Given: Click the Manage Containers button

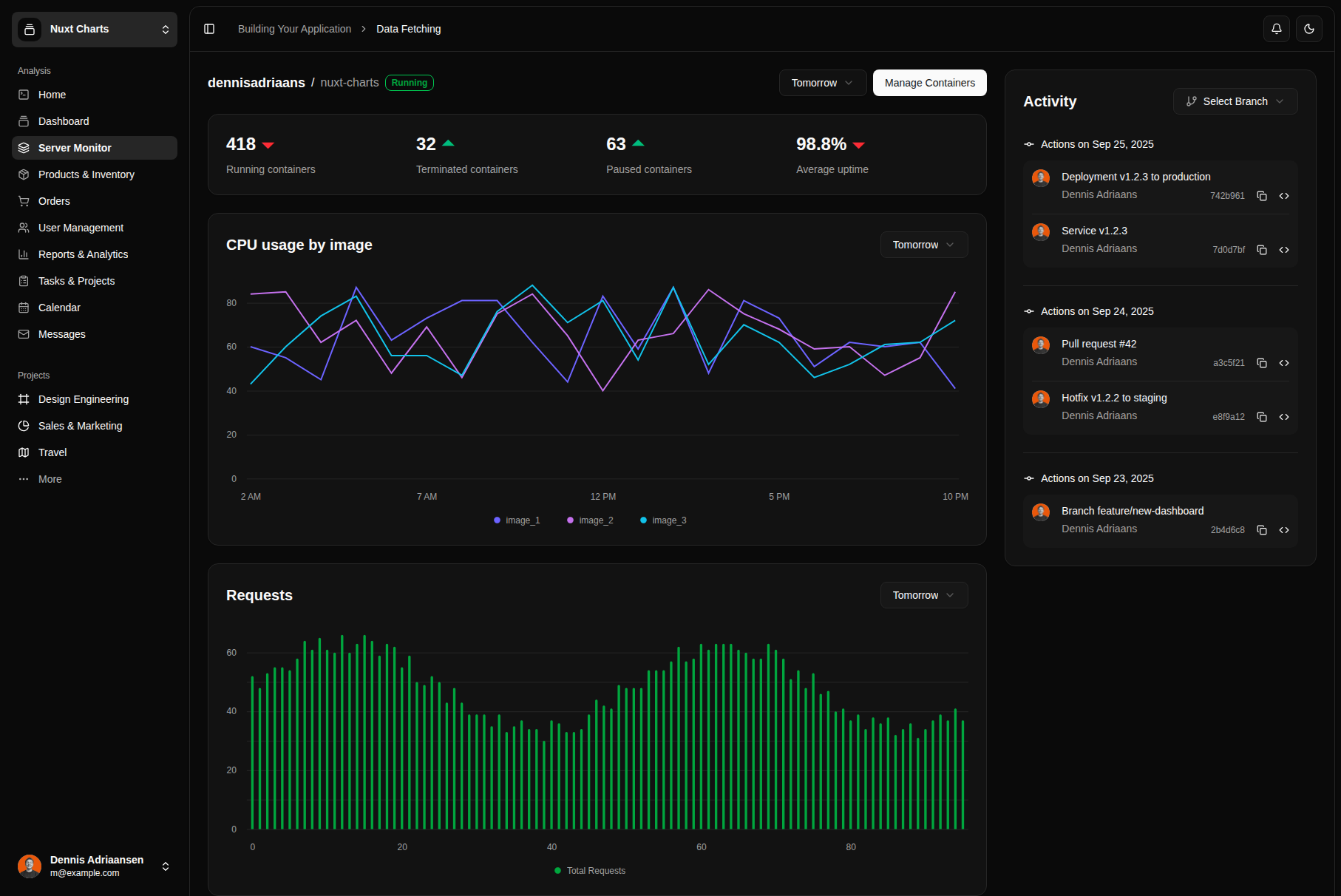Looking at the screenshot, I should (x=929, y=83).
